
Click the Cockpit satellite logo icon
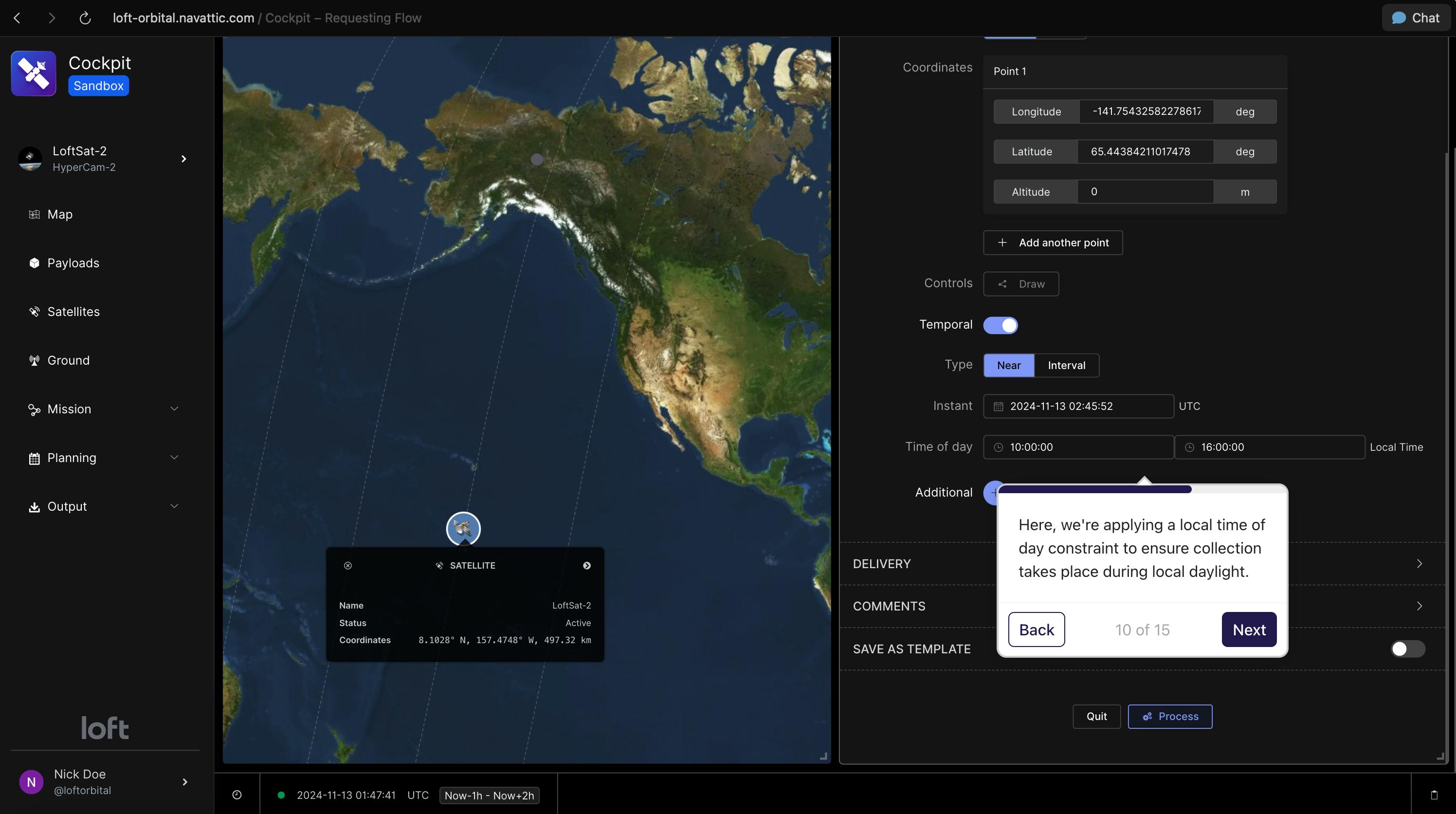(34, 74)
